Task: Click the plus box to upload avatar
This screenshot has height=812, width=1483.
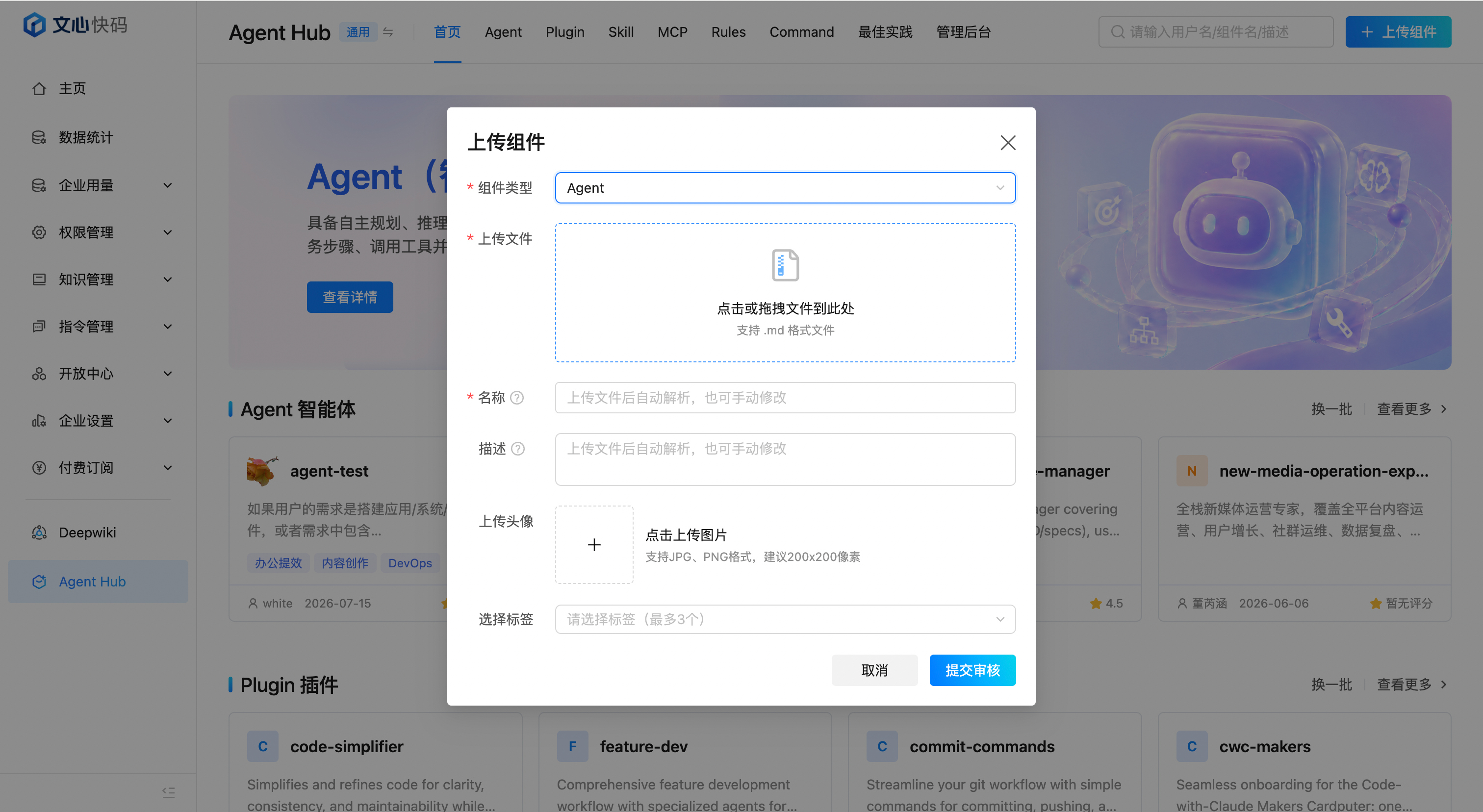Action: pos(594,544)
